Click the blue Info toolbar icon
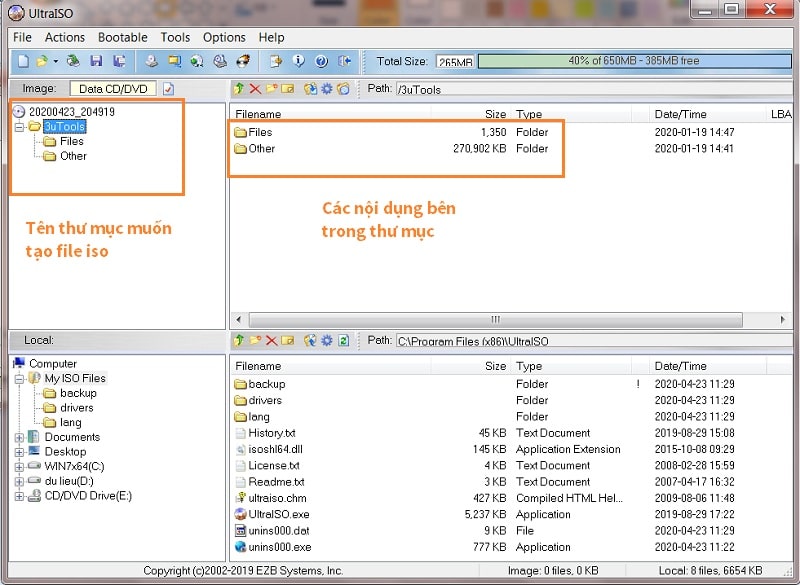Screen dimensions: 800x585 coord(298,61)
